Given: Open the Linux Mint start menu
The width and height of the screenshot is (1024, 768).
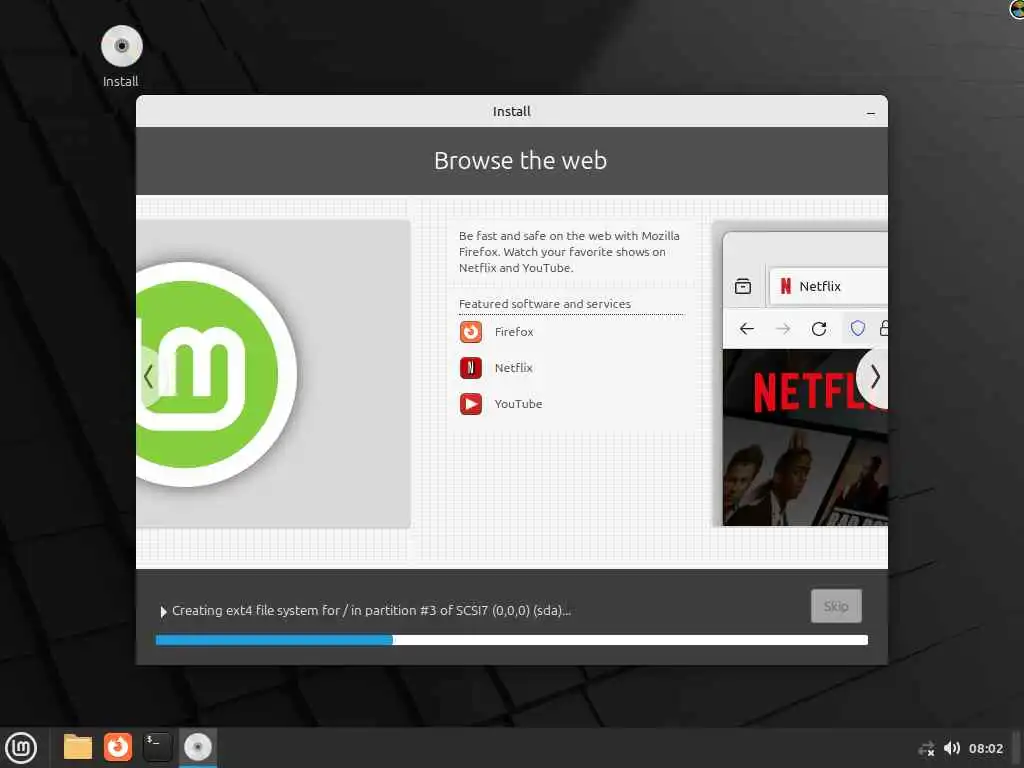Looking at the screenshot, I should 21,748.
